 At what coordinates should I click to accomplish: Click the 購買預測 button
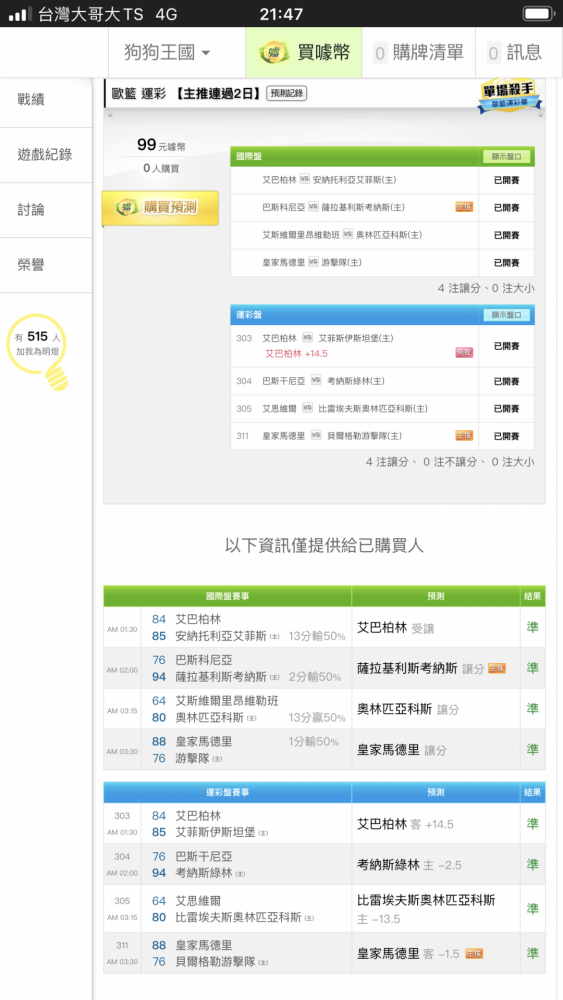pos(160,208)
